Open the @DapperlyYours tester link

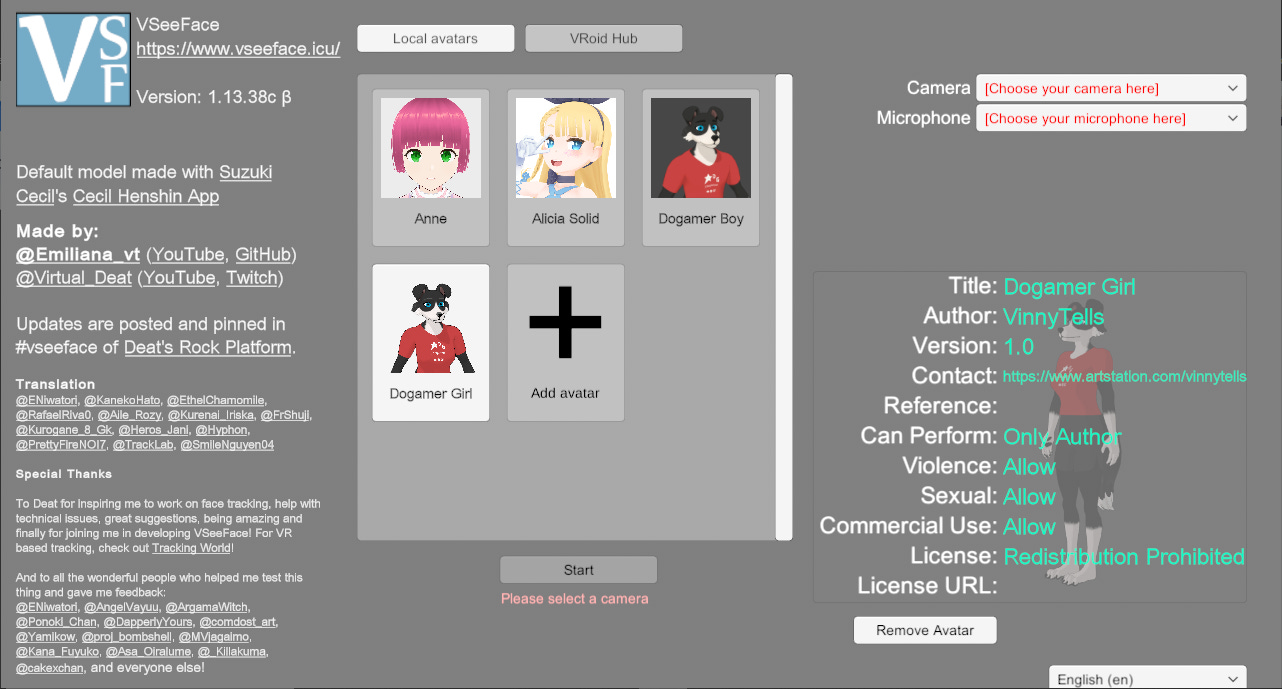[x=150, y=622]
